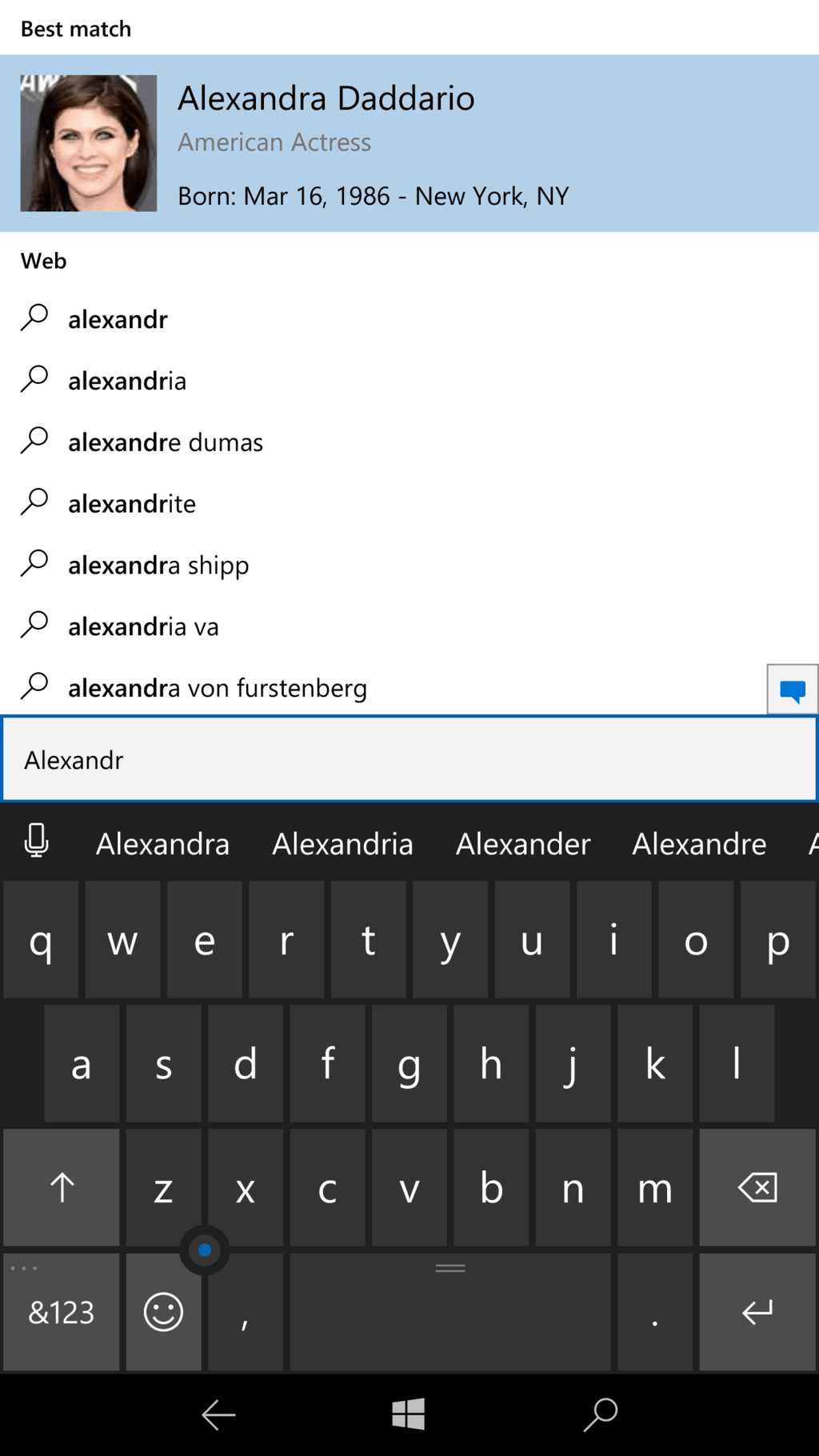This screenshot has width=819, height=1456.
Task: Select the "Alexandra" word suggestion
Action: pos(162,844)
